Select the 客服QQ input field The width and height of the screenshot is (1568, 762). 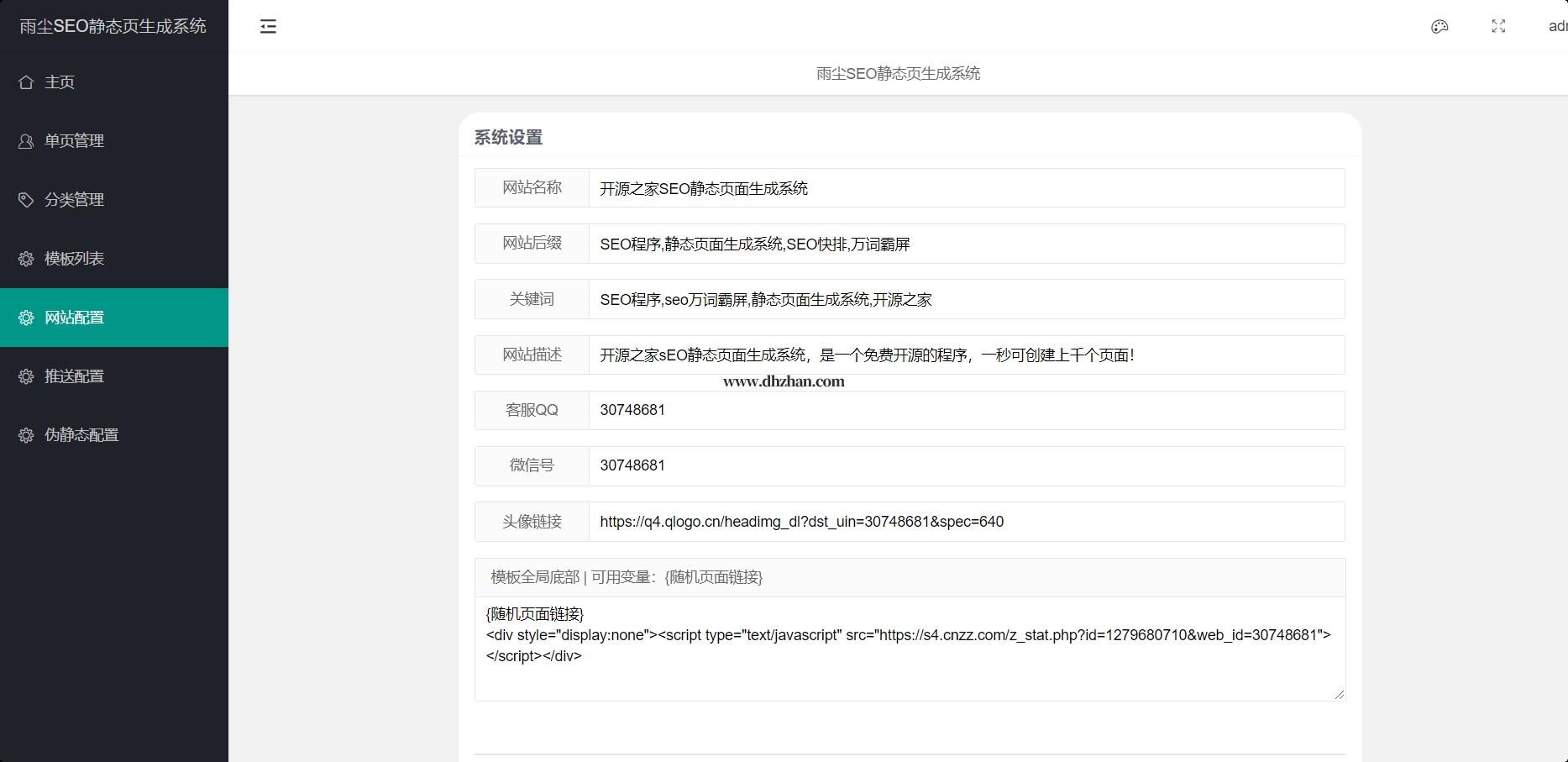pos(966,410)
